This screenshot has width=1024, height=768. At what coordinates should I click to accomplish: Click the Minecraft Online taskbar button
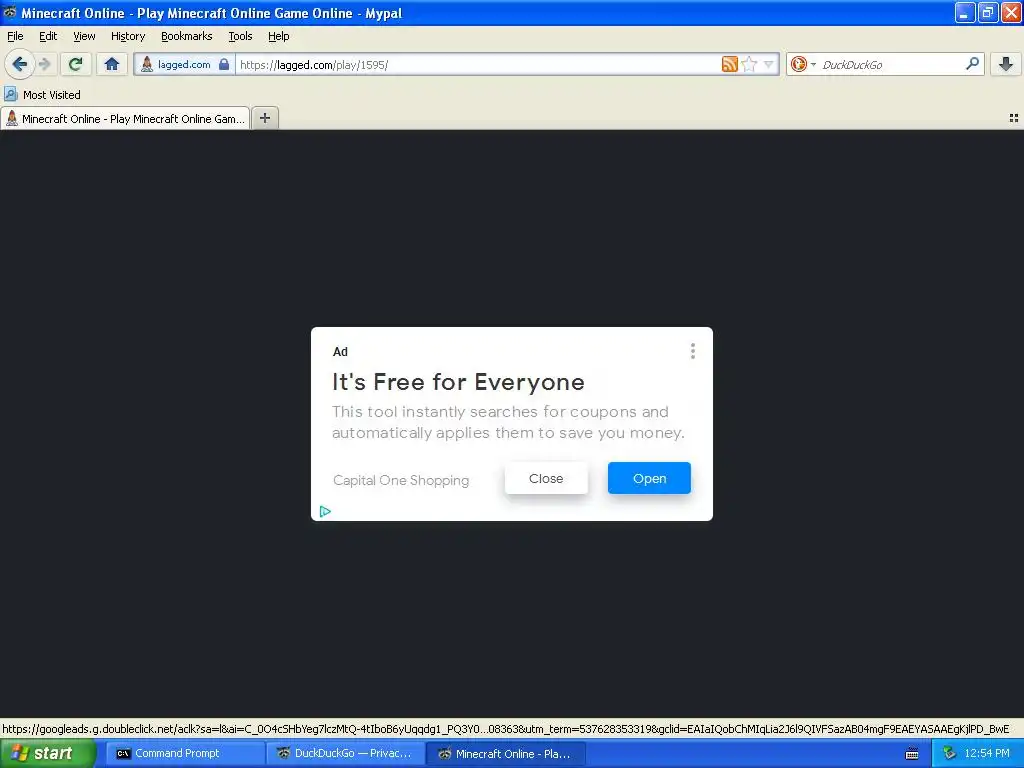click(x=506, y=754)
